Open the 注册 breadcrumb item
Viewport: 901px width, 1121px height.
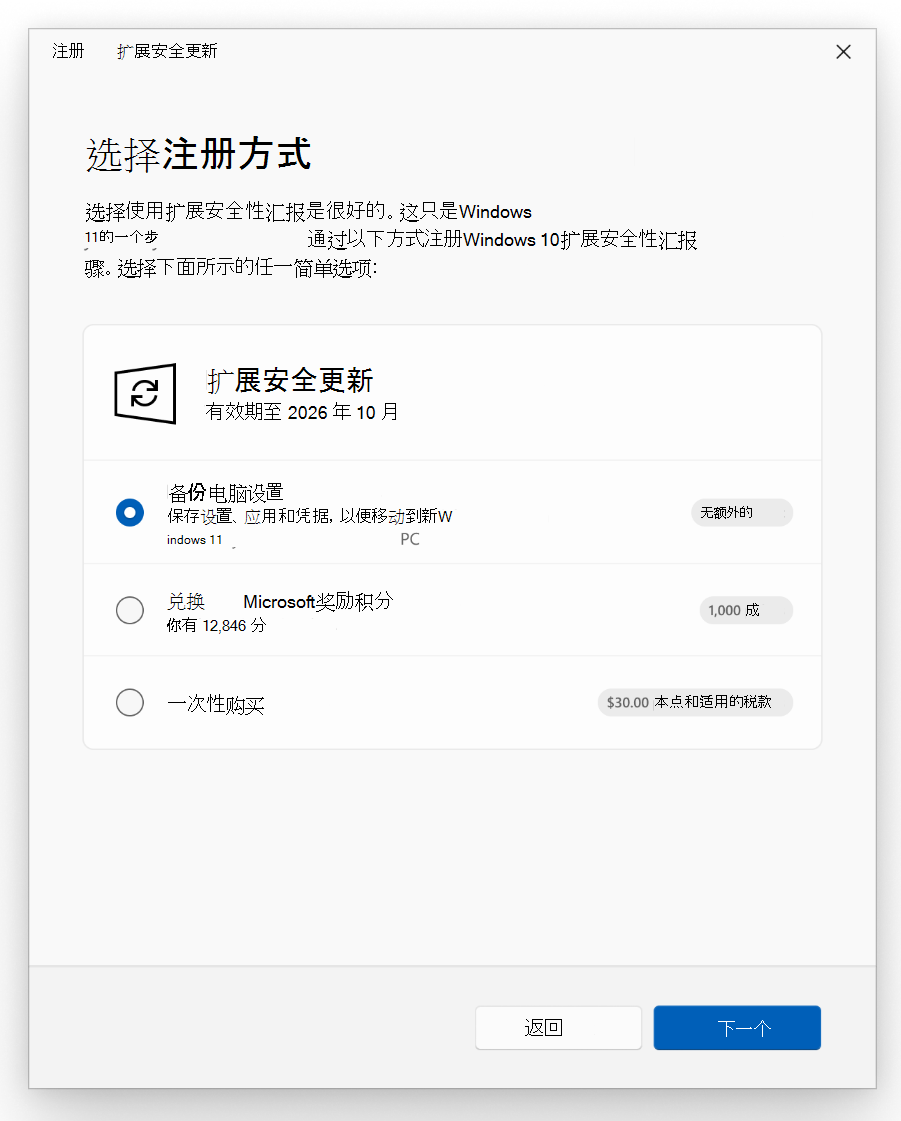(67, 51)
